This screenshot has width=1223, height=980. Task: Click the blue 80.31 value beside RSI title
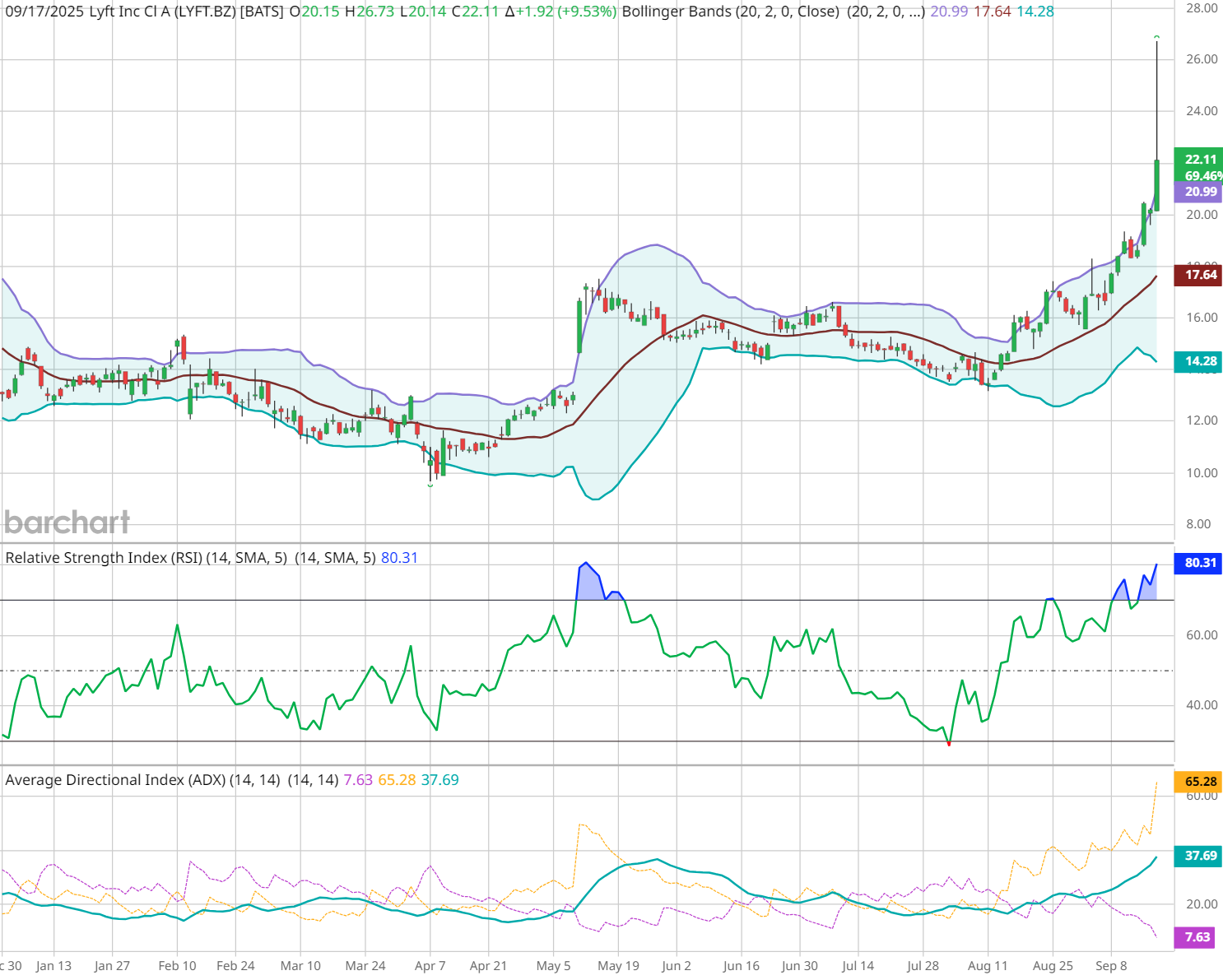[x=399, y=558]
